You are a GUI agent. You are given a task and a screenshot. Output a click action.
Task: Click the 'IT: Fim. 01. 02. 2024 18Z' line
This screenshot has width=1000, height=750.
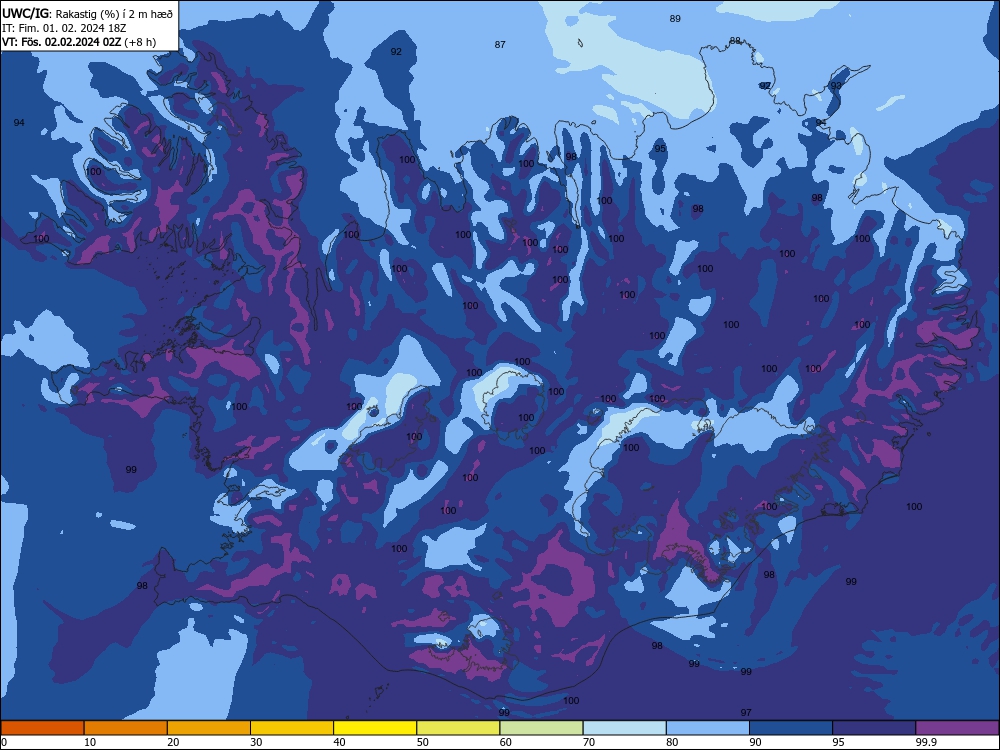[x=66, y=28]
